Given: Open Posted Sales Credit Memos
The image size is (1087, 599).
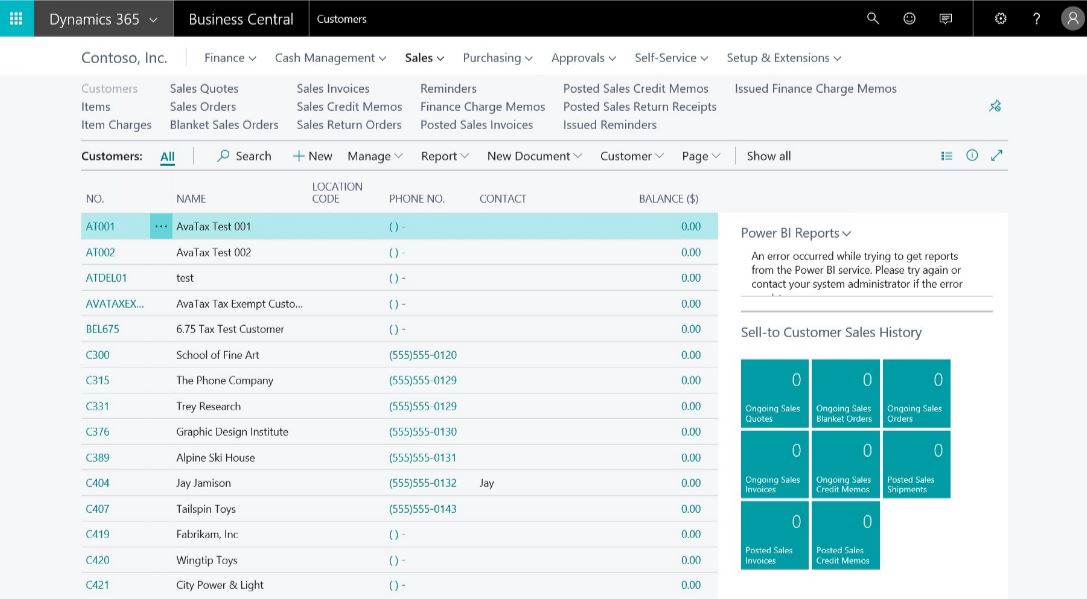Looking at the screenshot, I should pyautogui.click(x=636, y=89).
